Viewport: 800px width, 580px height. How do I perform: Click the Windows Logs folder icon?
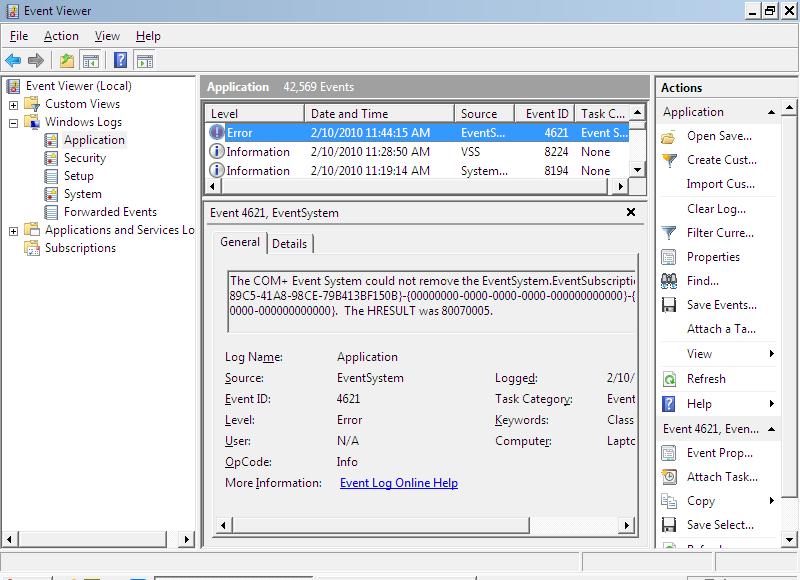pos(32,122)
